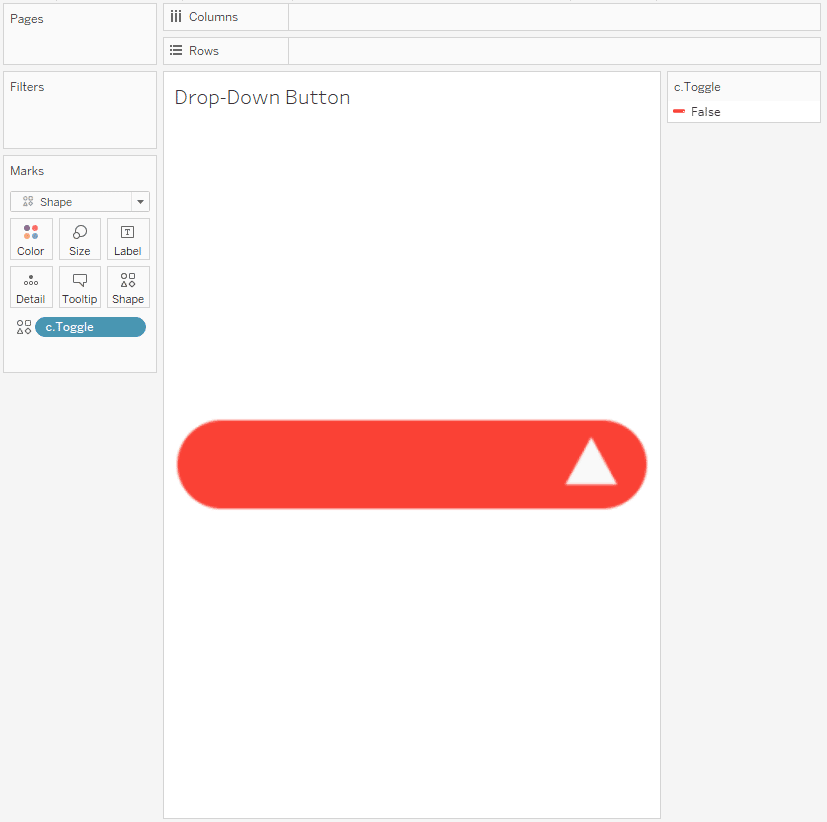Click the white triangle on red button
This screenshot has width=827, height=822.
tap(591, 462)
